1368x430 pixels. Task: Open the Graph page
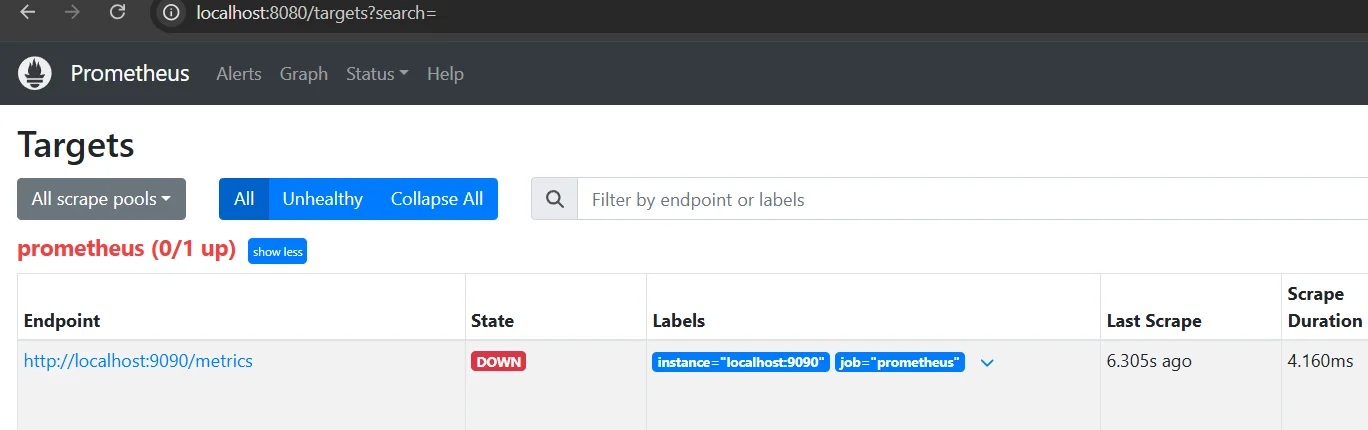(304, 74)
